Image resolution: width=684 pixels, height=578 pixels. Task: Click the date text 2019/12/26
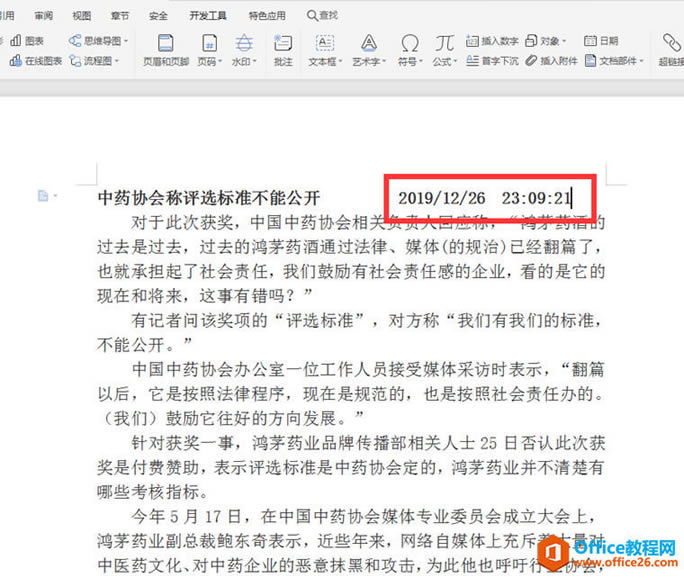441,198
